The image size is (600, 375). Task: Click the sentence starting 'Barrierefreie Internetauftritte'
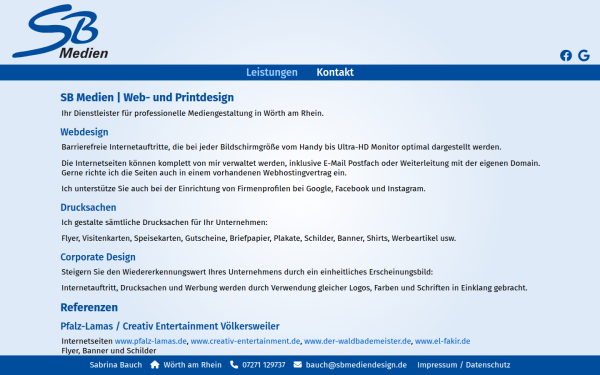(x=281, y=147)
